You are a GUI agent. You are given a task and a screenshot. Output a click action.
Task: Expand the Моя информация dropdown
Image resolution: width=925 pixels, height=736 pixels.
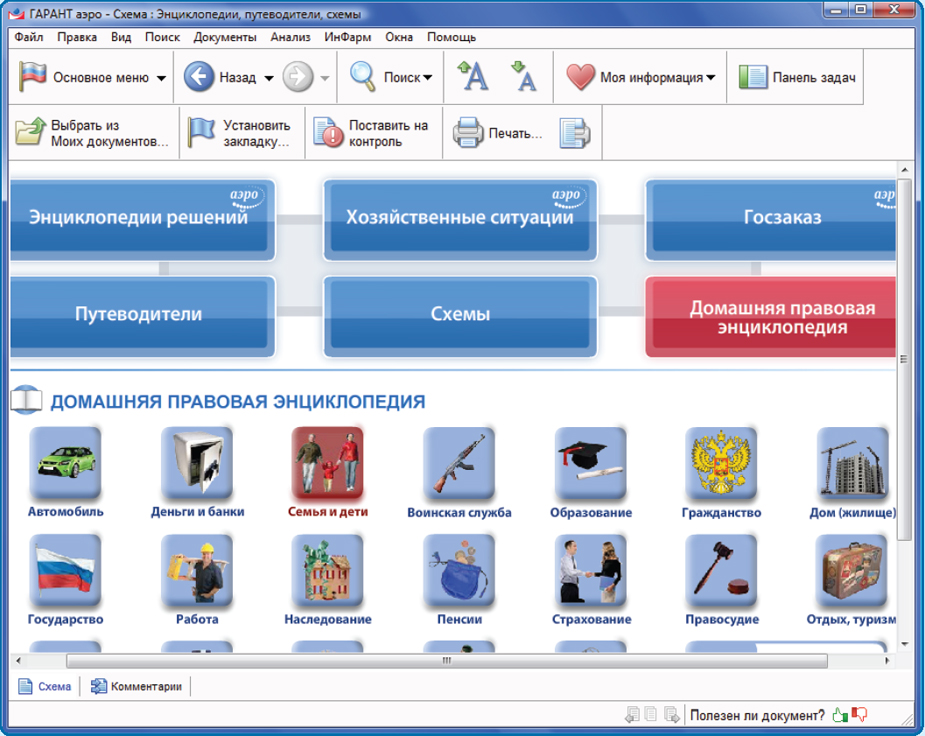(x=710, y=78)
